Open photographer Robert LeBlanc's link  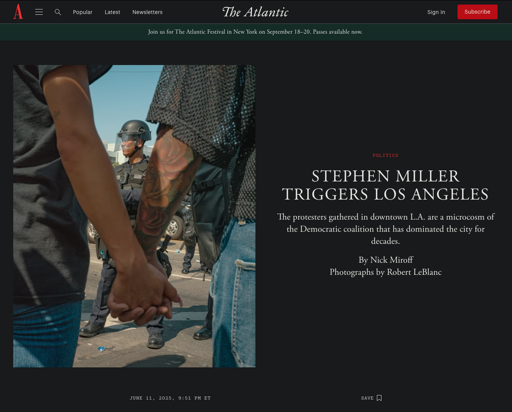[414, 272]
